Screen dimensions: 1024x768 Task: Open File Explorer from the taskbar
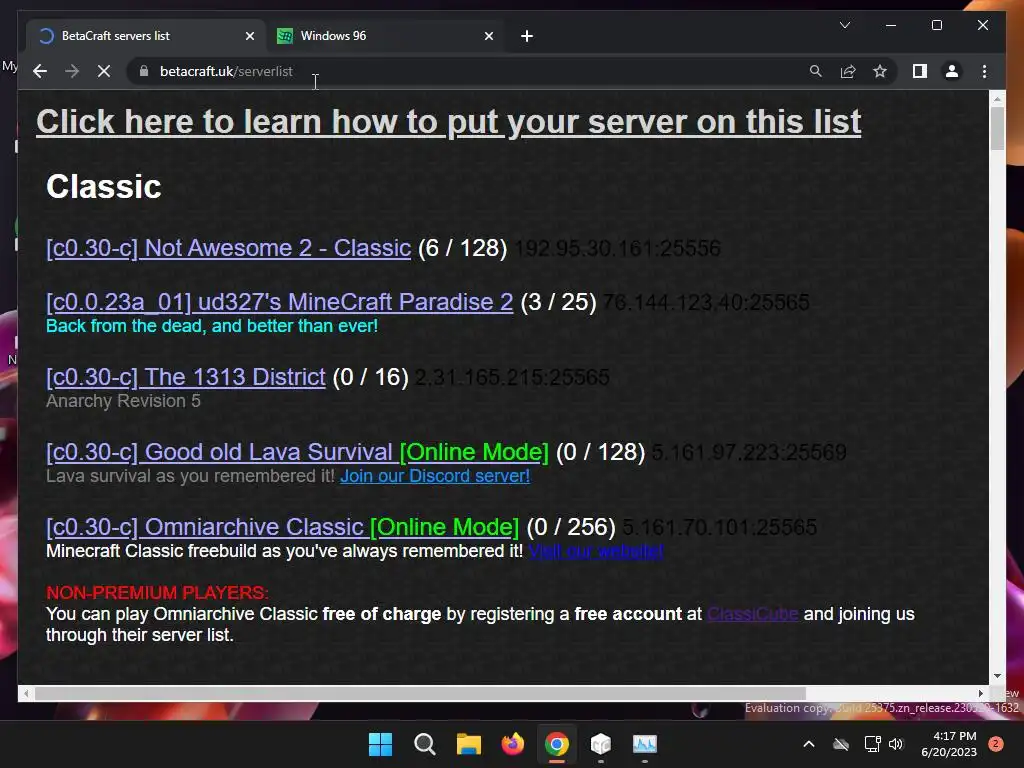pos(468,744)
